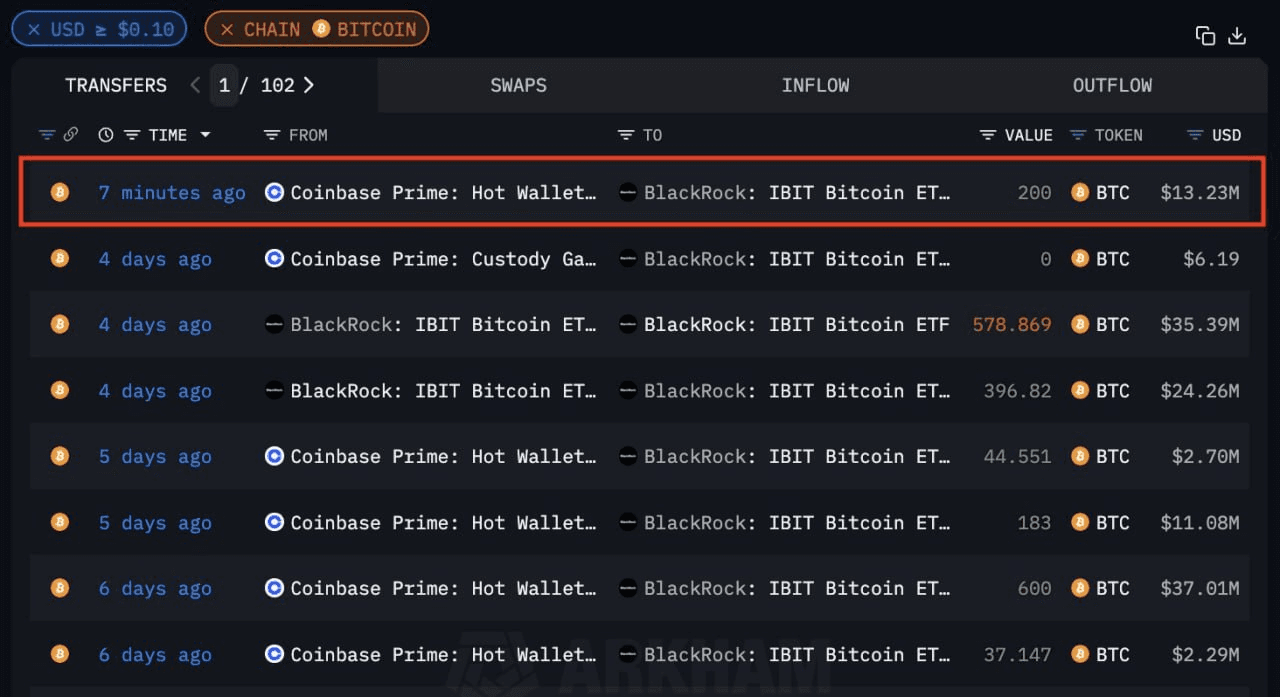Click the filter icon next to USD
Image resolution: width=1280 pixels, height=697 pixels.
(1194, 135)
